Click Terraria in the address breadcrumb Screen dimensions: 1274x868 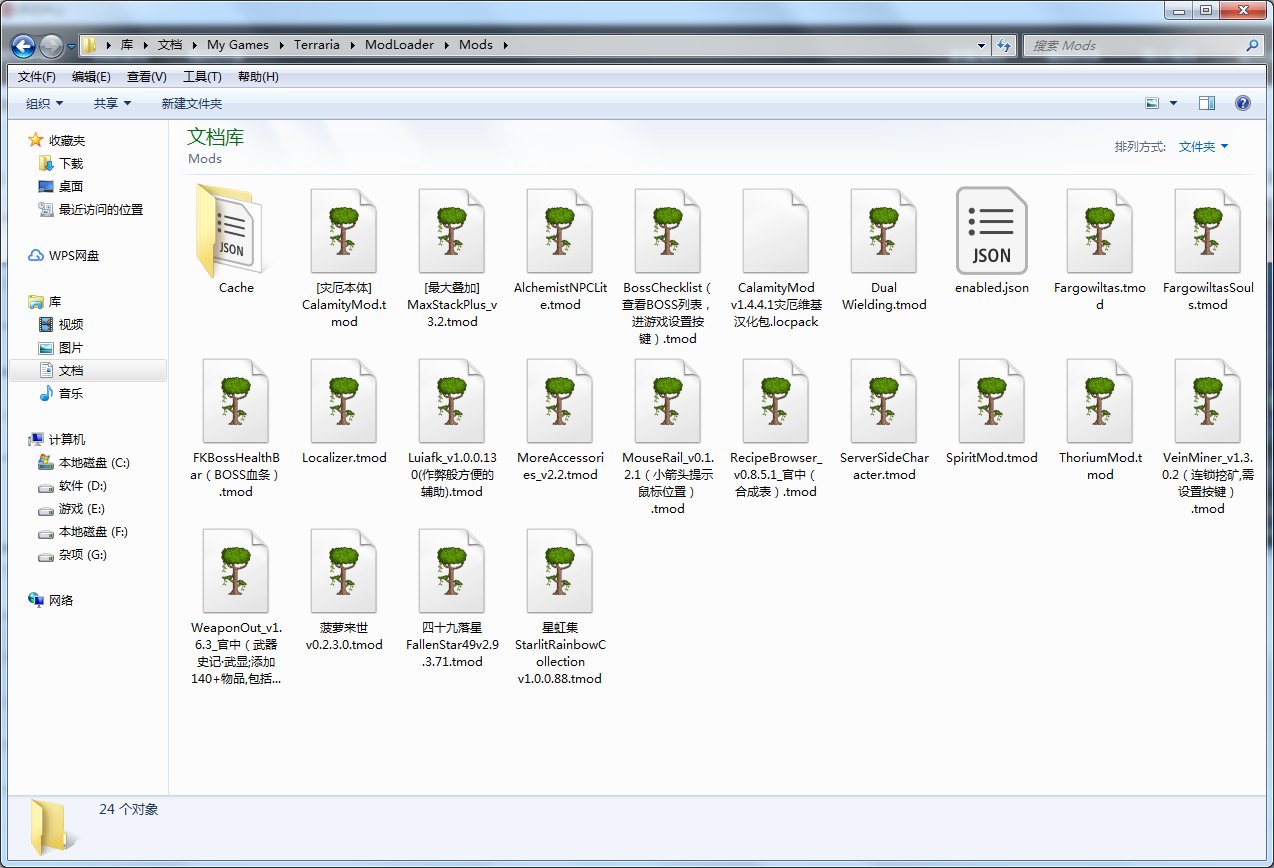(x=317, y=45)
